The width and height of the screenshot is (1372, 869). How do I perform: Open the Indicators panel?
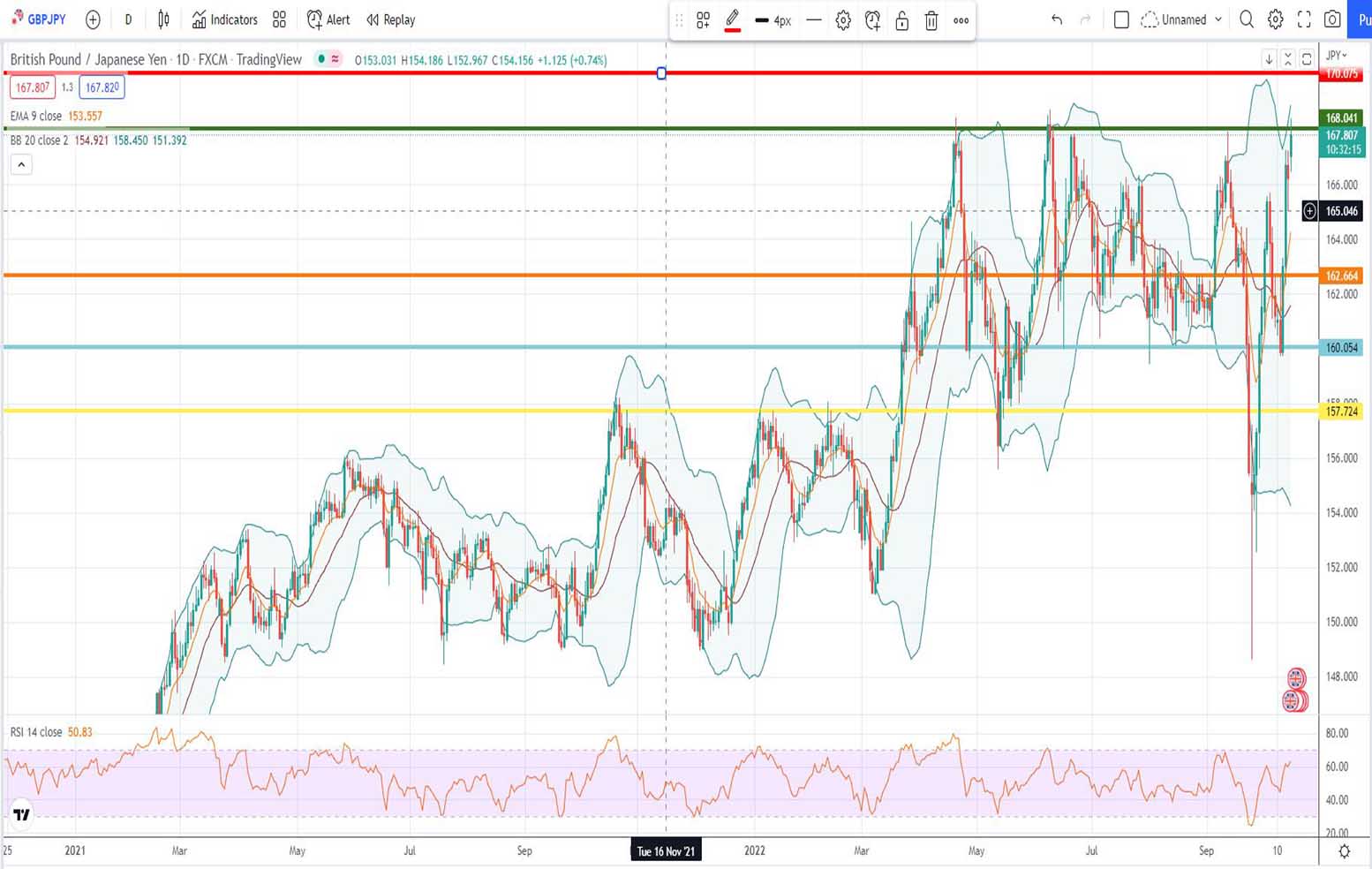pos(224,19)
